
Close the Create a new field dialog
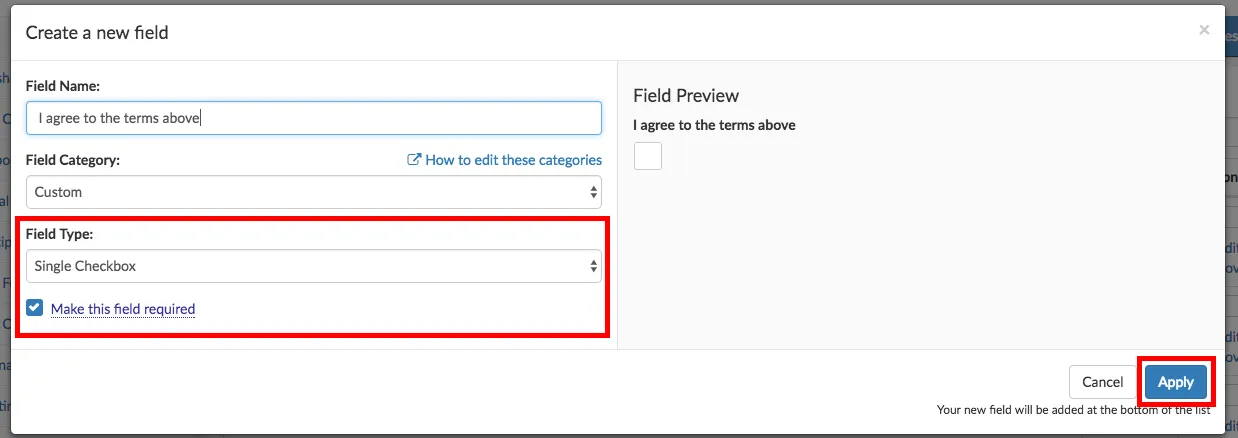(x=1204, y=30)
